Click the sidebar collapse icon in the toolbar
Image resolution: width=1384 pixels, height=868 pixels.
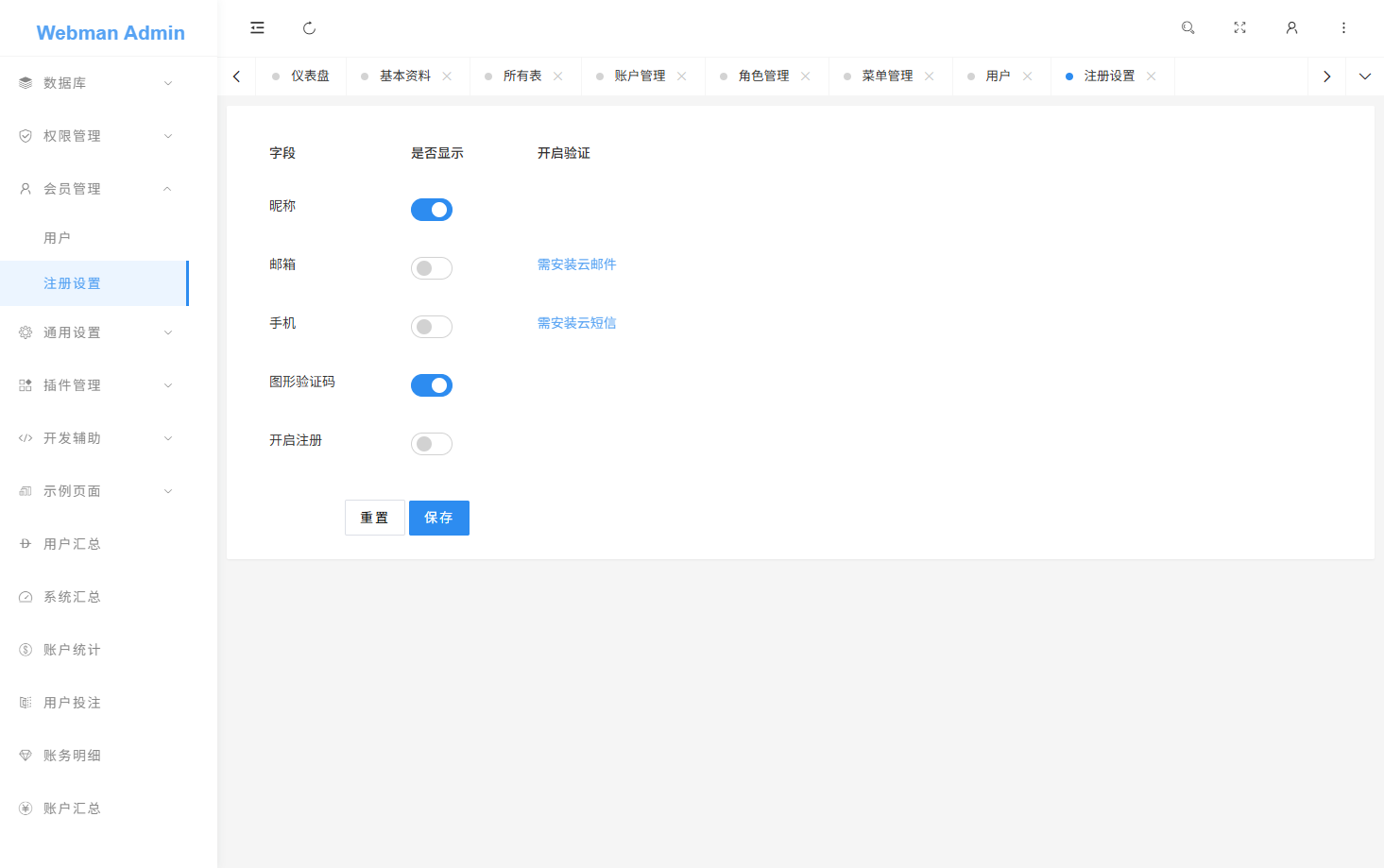pyautogui.click(x=257, y=27)
